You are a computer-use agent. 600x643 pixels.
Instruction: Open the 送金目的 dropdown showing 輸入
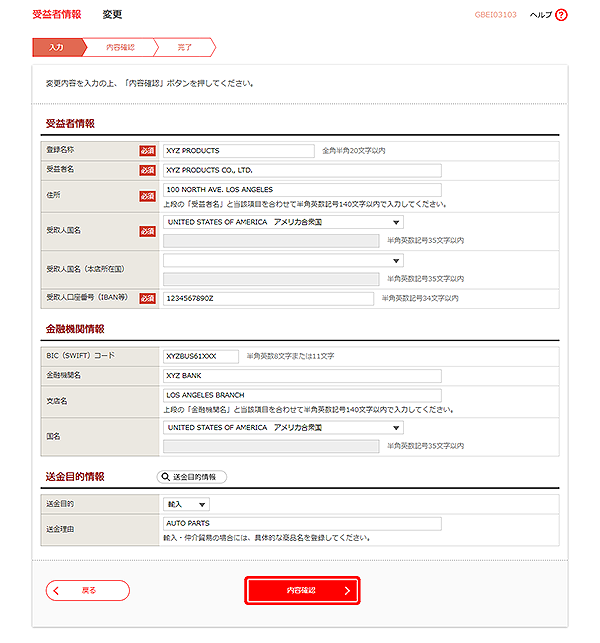click(186, 504)
